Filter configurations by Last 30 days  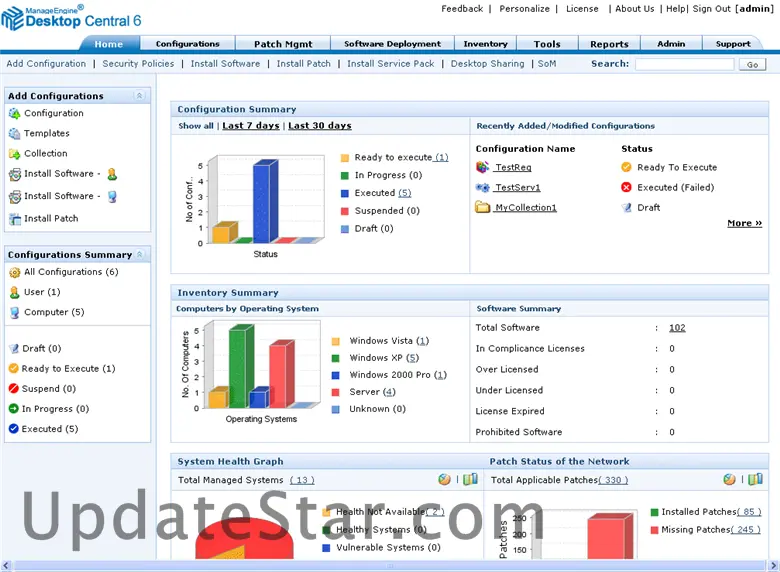320,126
